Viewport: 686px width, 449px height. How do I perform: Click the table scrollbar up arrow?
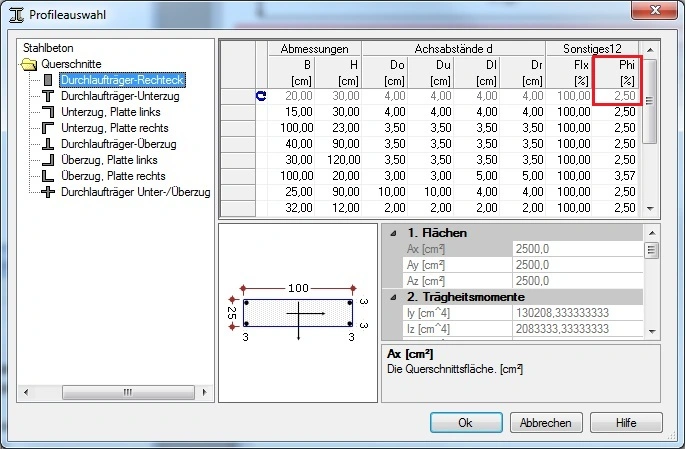(x=650, y=50)
